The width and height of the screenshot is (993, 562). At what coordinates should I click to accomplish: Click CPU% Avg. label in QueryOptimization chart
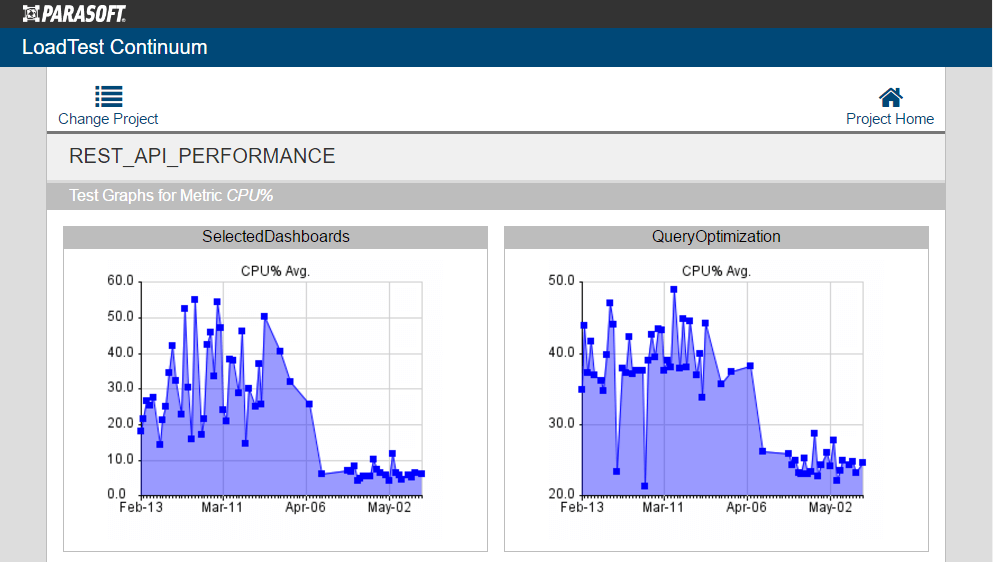tap(716, 271)
